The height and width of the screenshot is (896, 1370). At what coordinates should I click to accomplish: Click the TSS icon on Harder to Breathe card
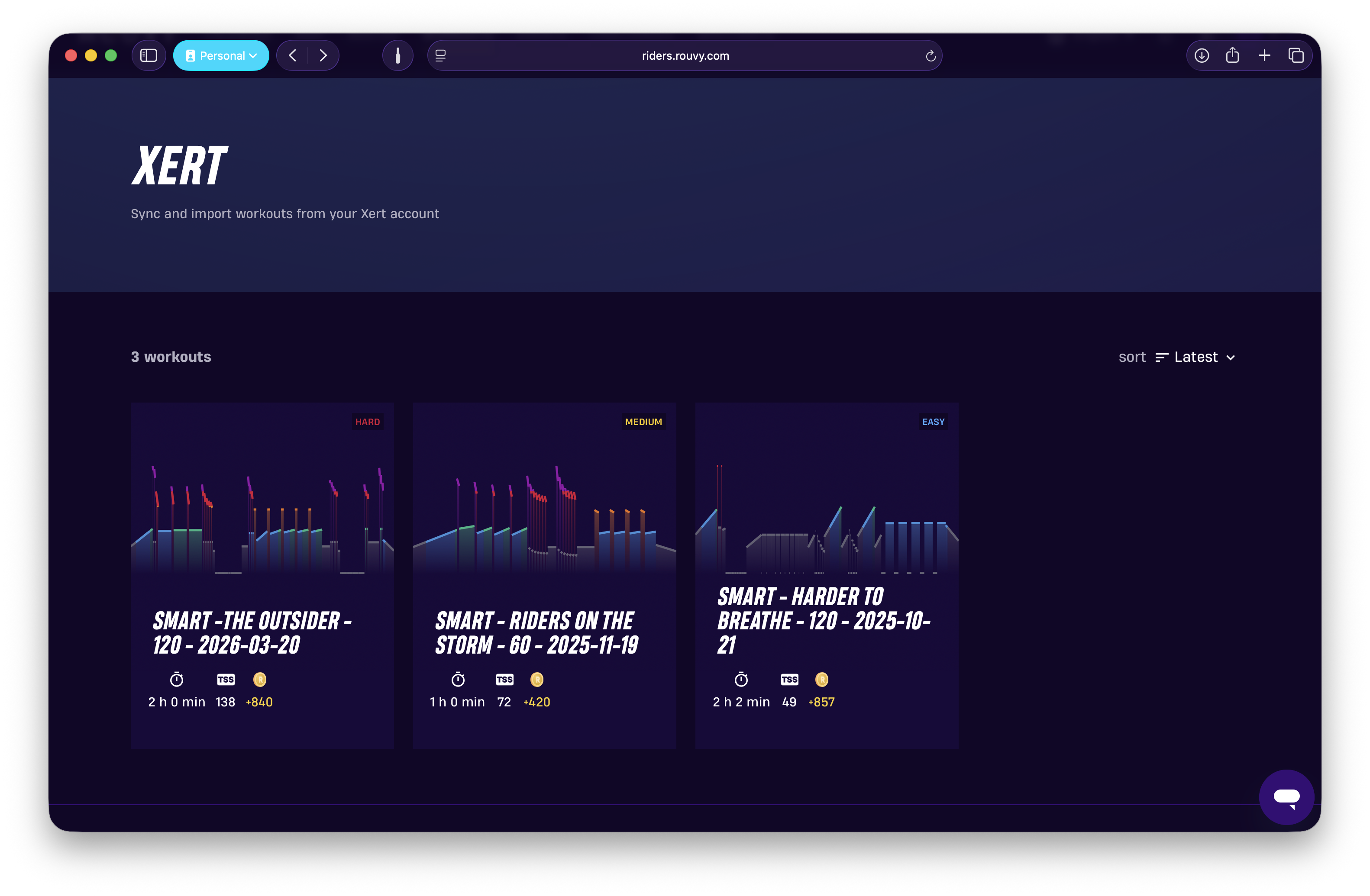pyautogui.click(x=790, y=680)
